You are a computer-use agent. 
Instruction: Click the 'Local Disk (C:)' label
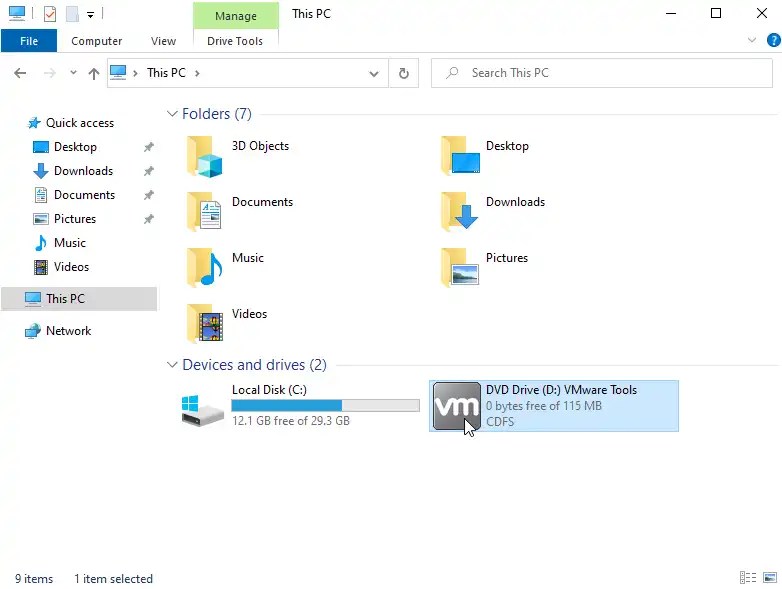[269, 390]
